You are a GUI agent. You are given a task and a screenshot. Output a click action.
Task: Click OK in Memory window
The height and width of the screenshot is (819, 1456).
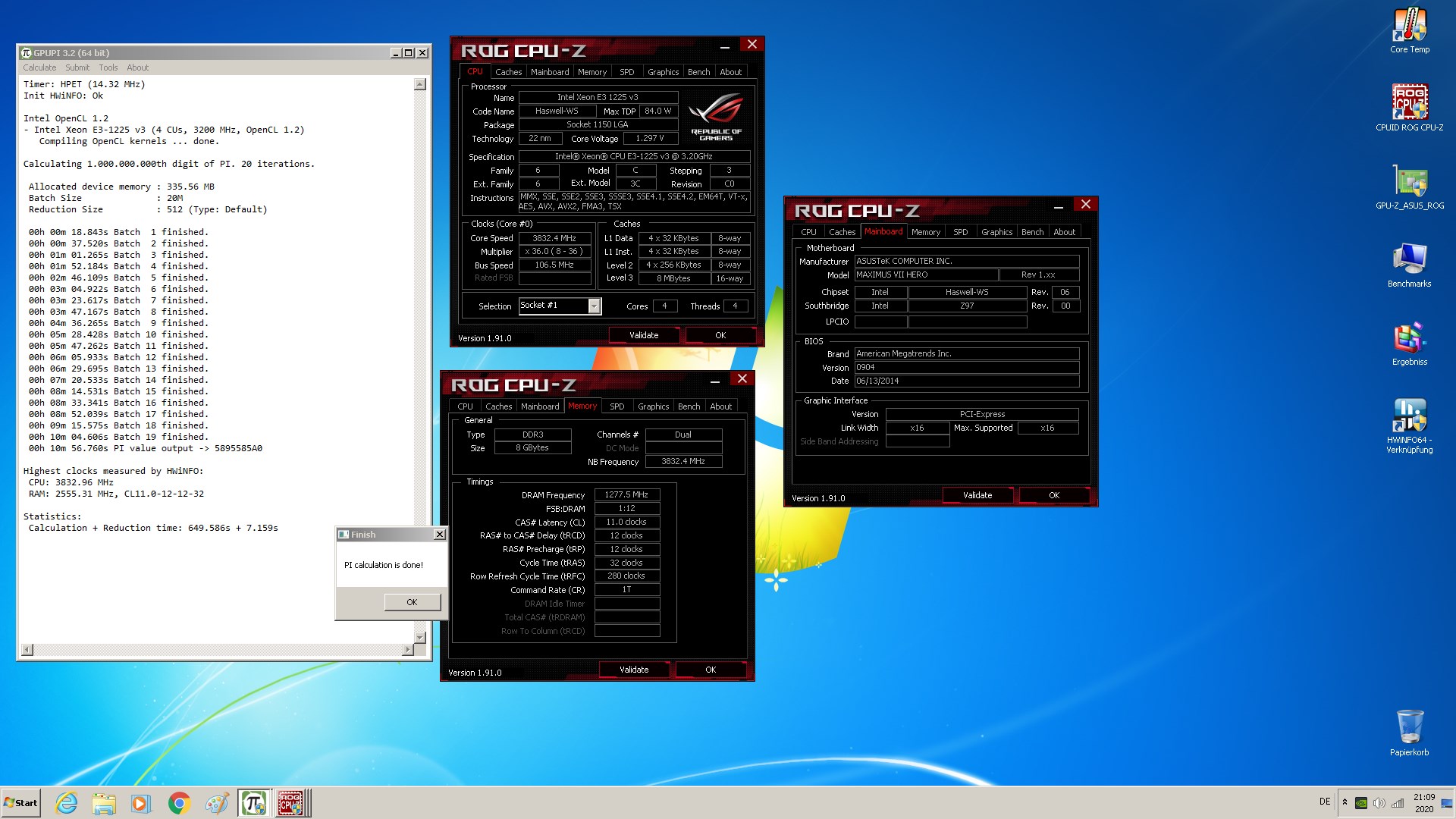click(x=711, y=670)
